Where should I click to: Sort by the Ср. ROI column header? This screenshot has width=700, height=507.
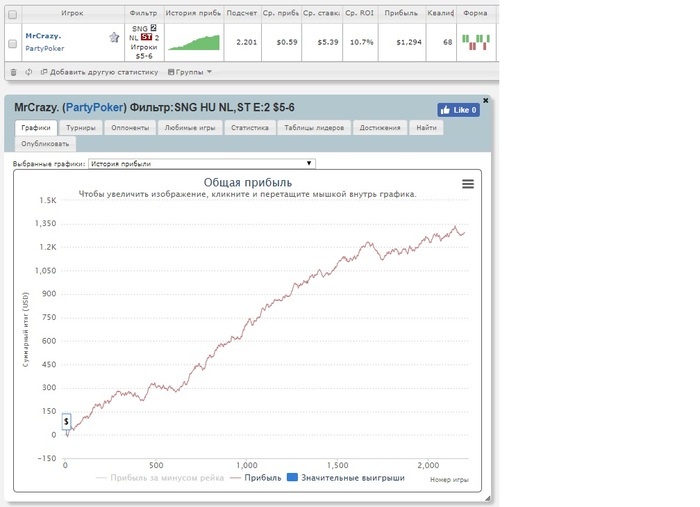360,13
